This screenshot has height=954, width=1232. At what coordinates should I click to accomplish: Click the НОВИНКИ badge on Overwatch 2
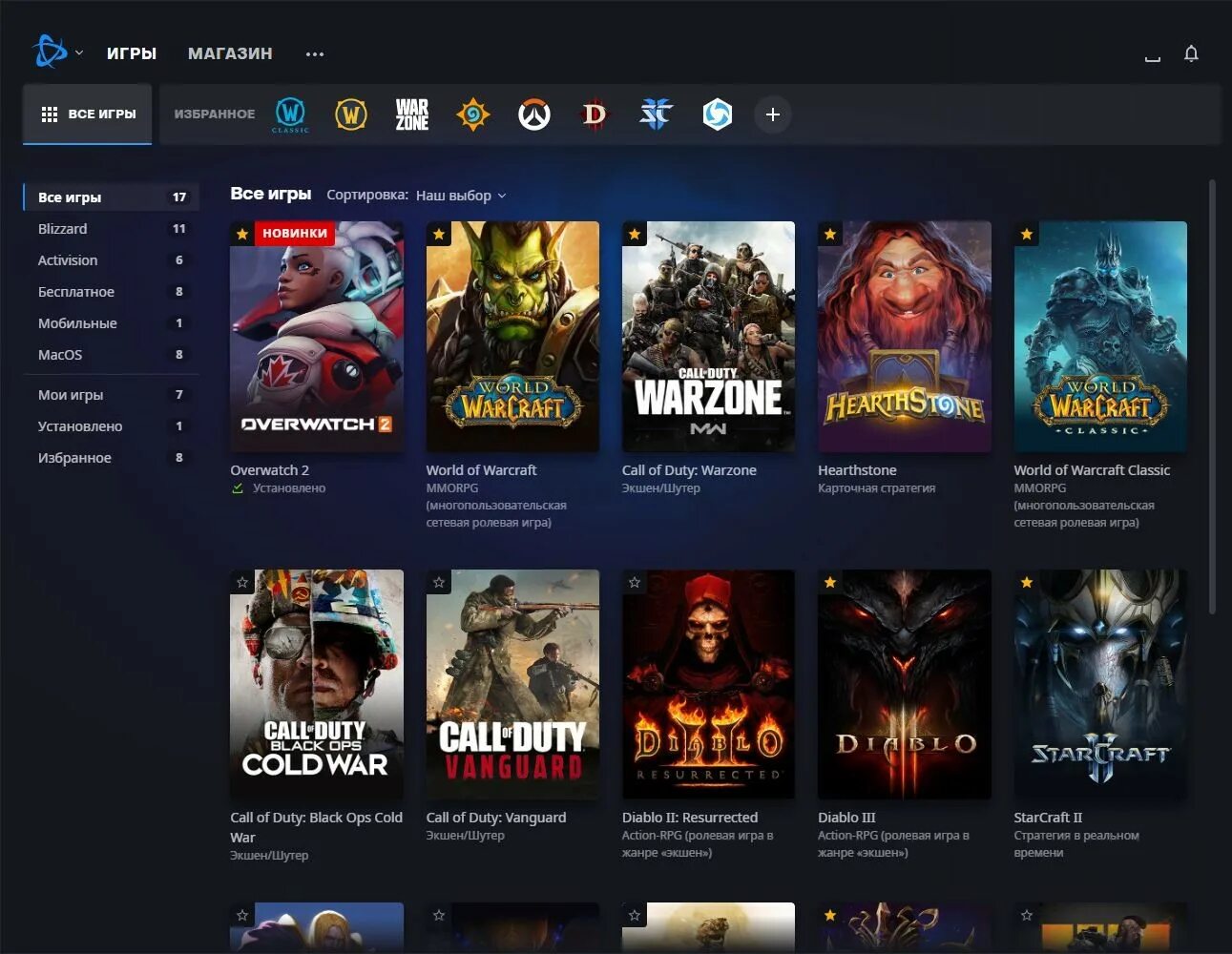(295, 233)
